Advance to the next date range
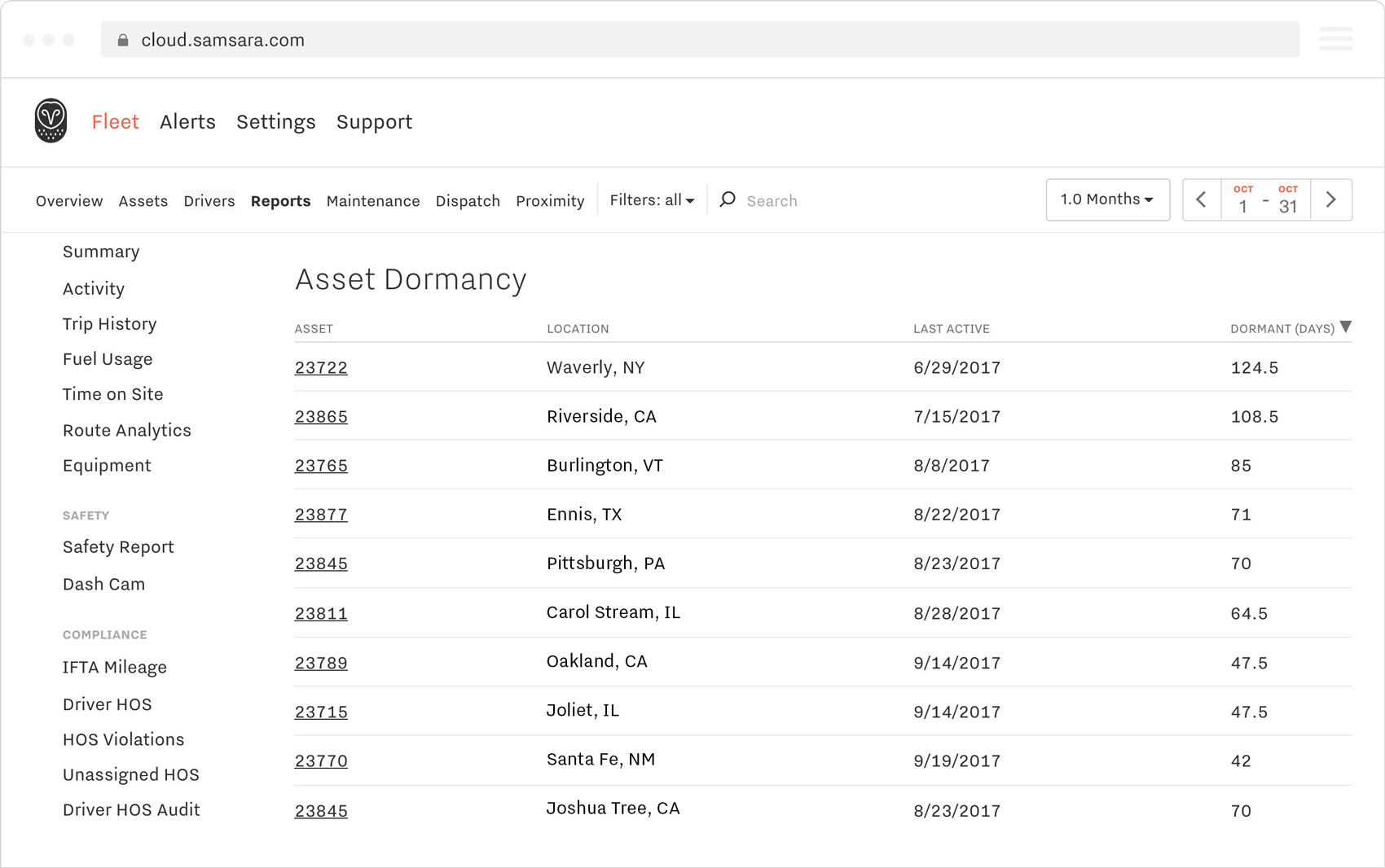Screen dimensions: 1385x868 click(x=1331, y=199)
